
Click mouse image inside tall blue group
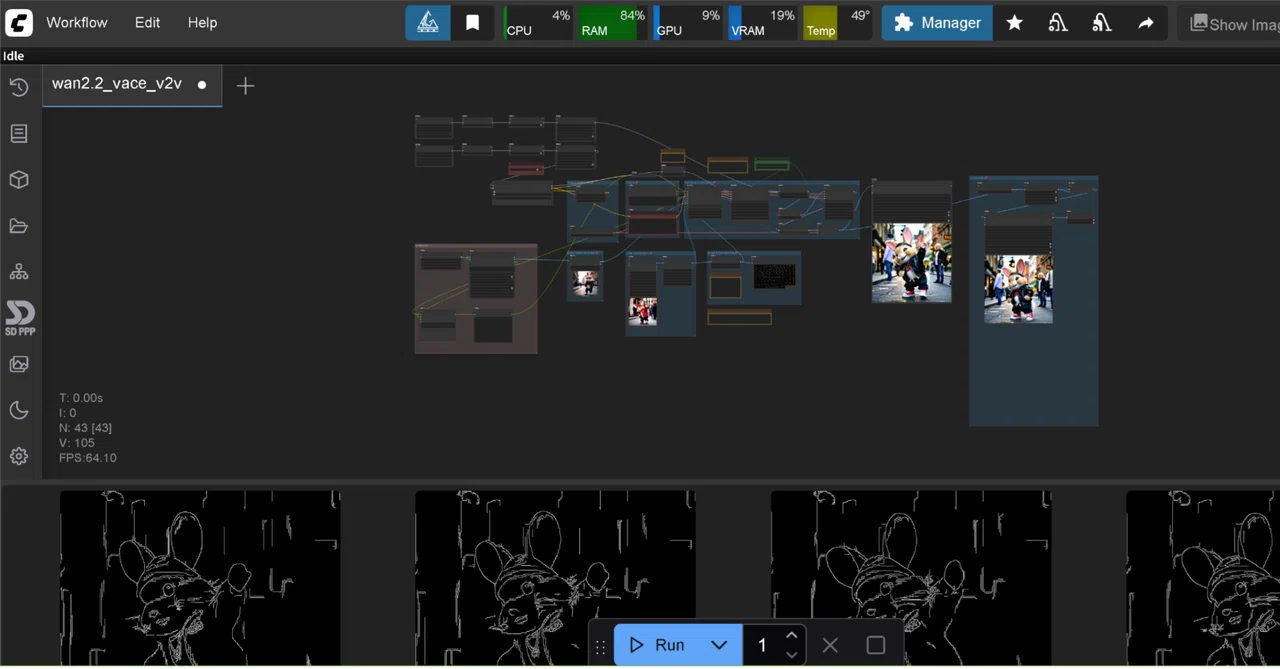click(x=1018, y=288)
